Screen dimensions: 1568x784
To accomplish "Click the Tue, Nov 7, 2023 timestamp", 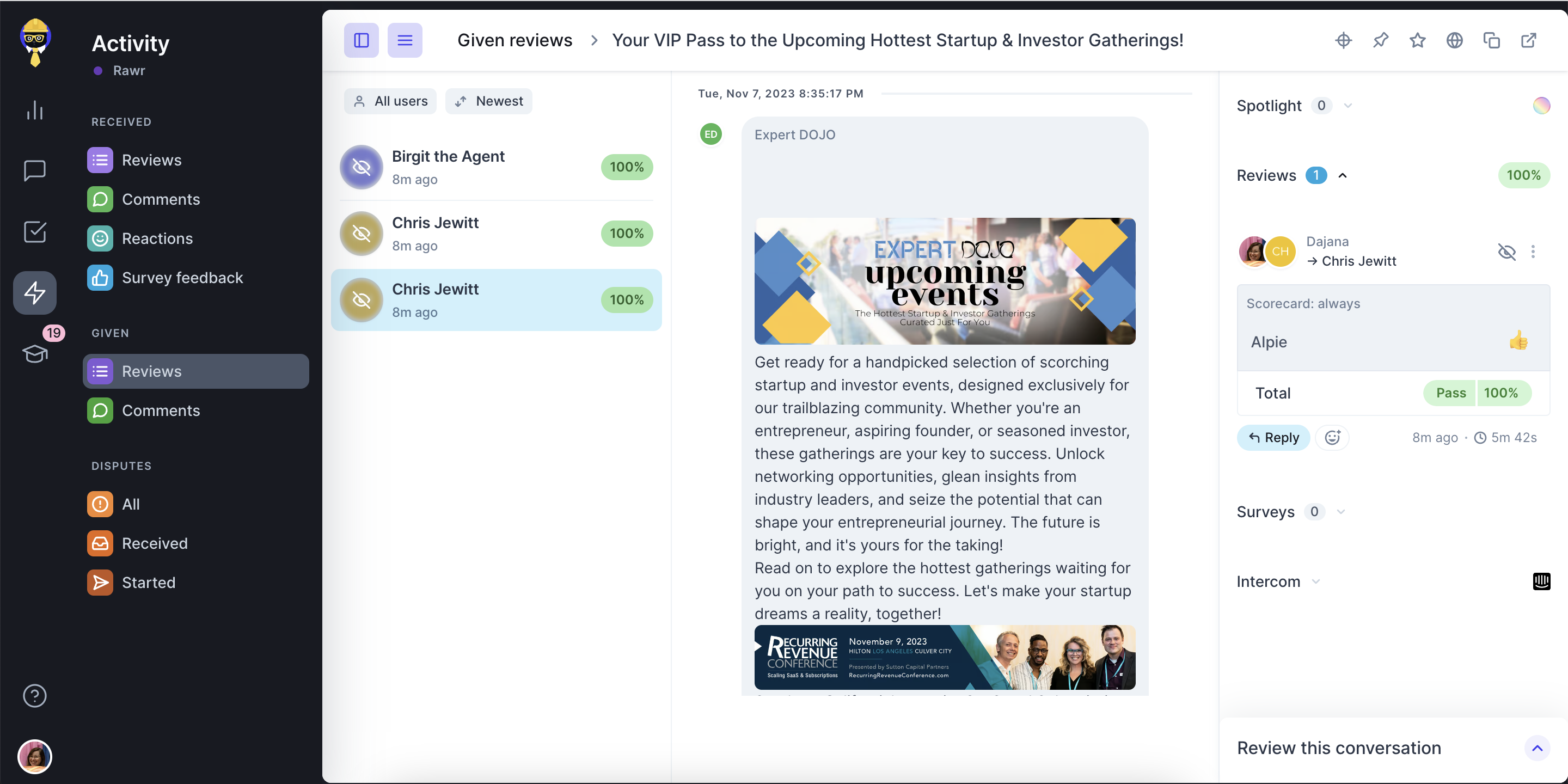I will (x=780, y=94).
